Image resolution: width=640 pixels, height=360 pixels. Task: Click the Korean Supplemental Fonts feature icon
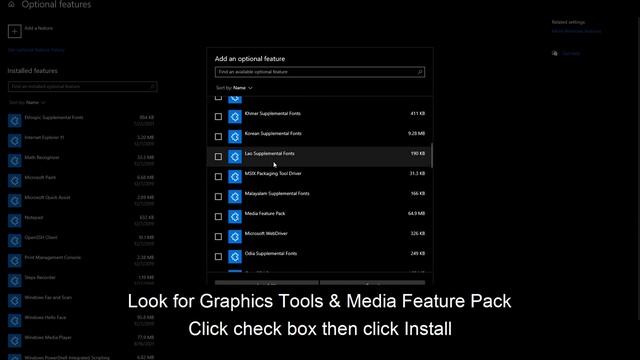235,137
